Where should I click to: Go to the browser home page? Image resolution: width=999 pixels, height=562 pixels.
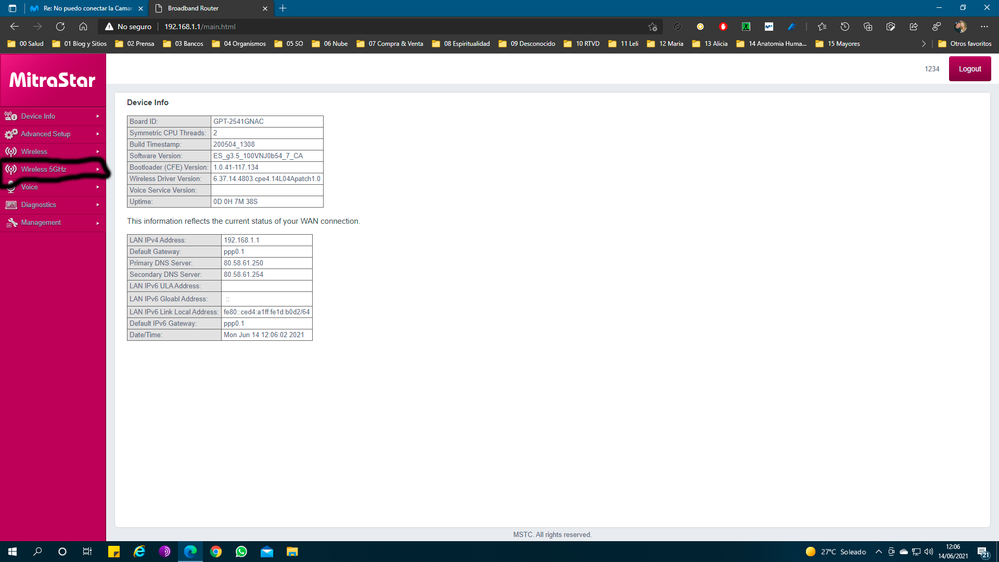coord(83,27)
